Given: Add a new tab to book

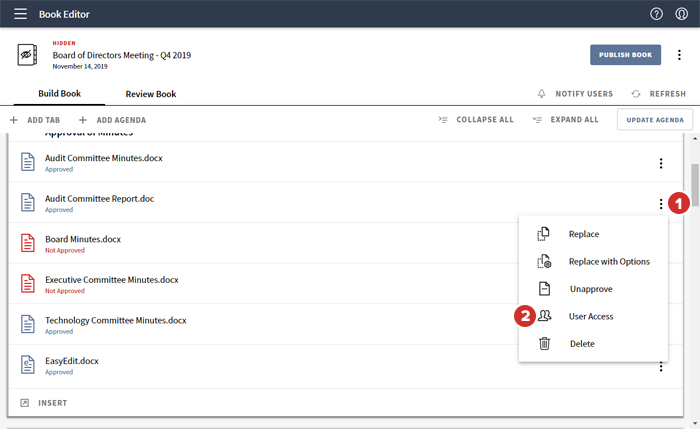Looking at the screenshot, I should 35,120.
